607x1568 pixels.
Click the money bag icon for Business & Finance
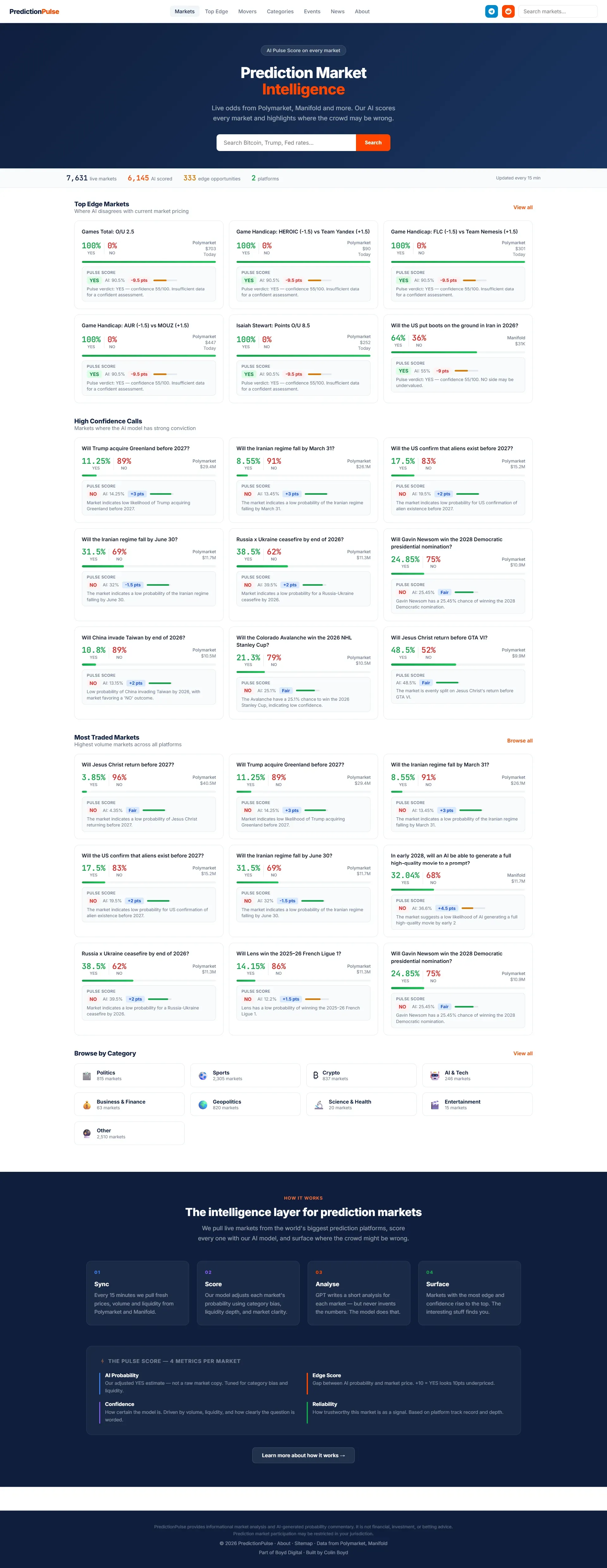(x=87, y=1104)
